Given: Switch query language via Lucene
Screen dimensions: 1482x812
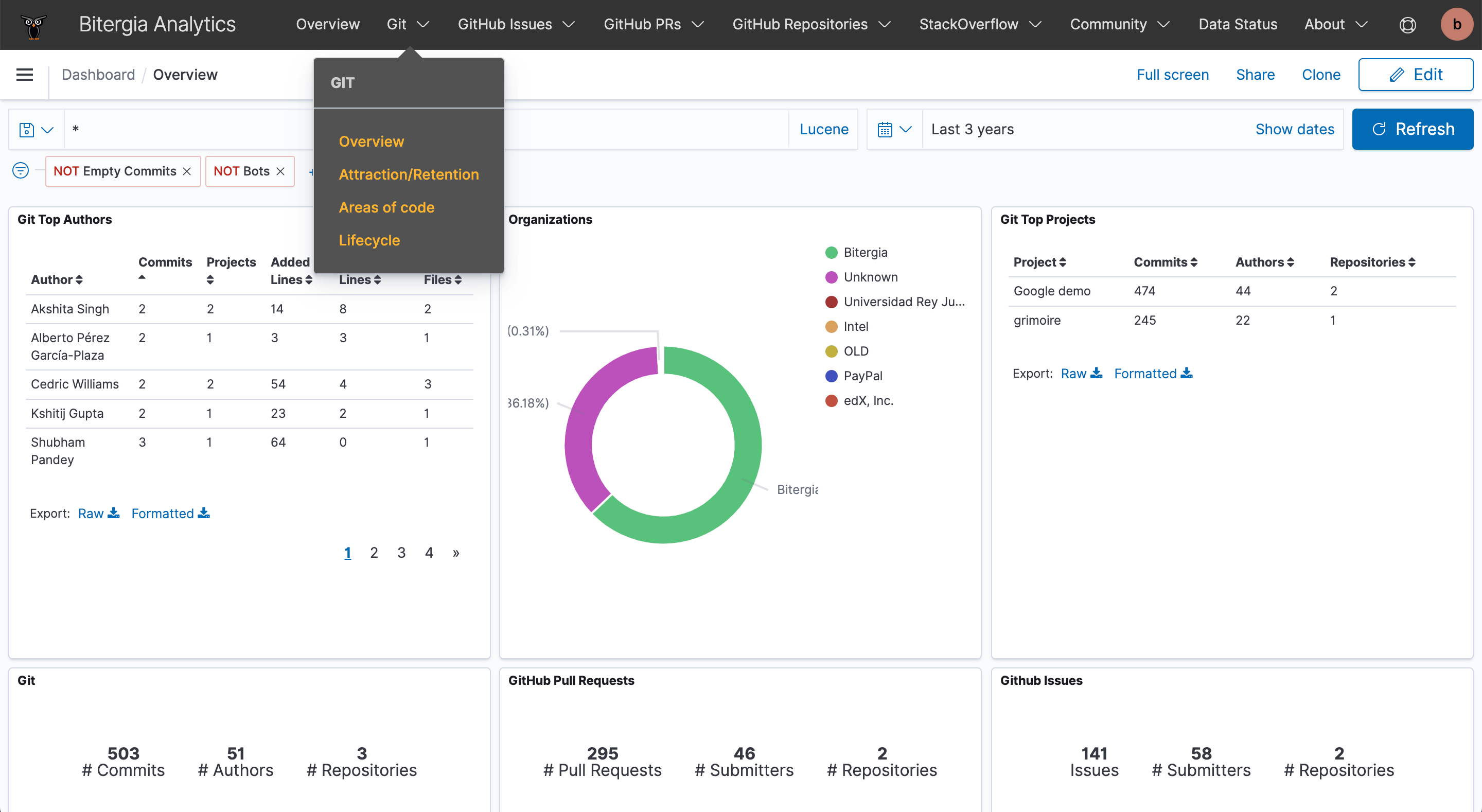Looking at the screenshot, I should click(x=823, y=130).
